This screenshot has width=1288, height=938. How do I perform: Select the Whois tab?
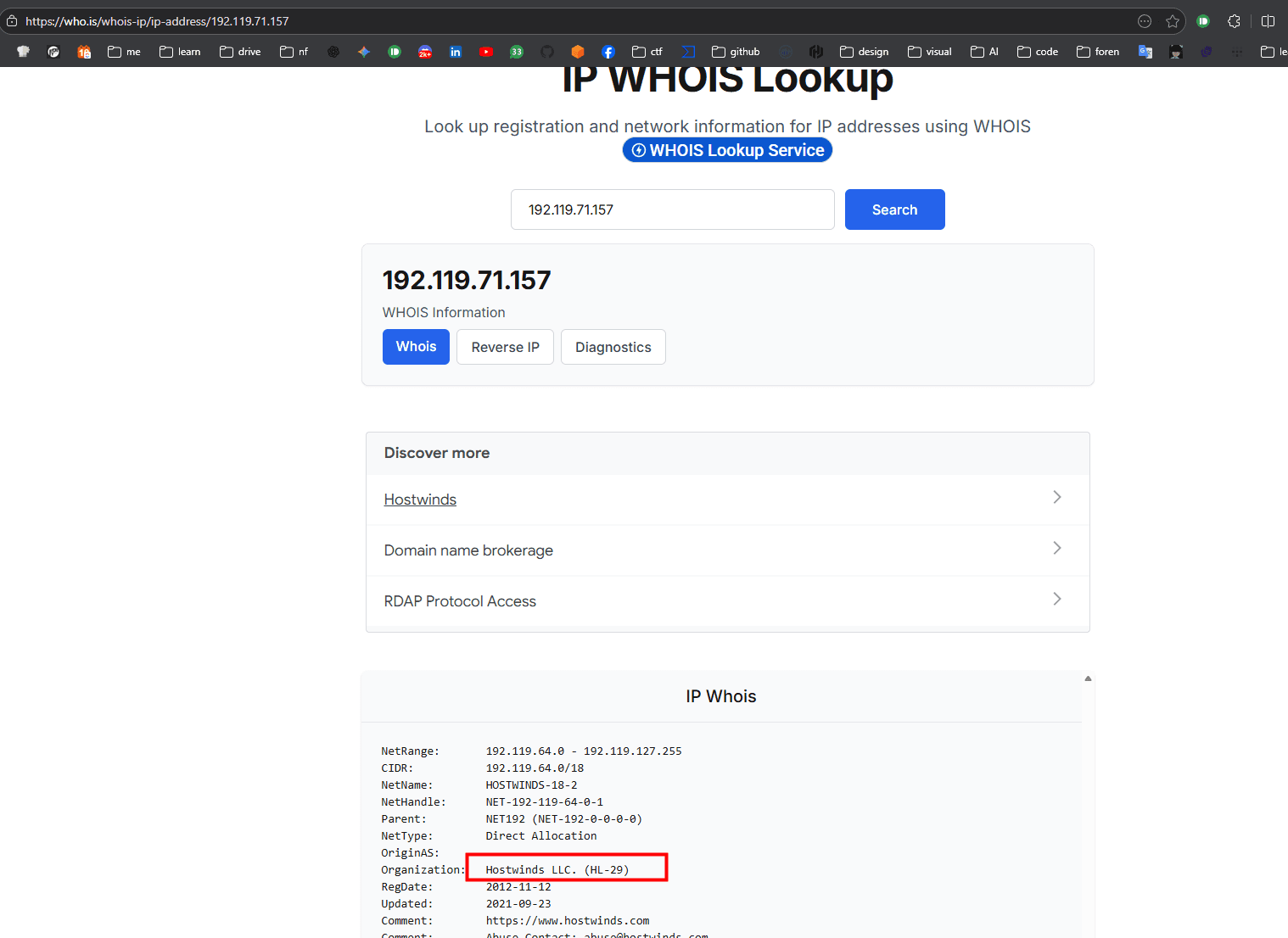point(416,347)
